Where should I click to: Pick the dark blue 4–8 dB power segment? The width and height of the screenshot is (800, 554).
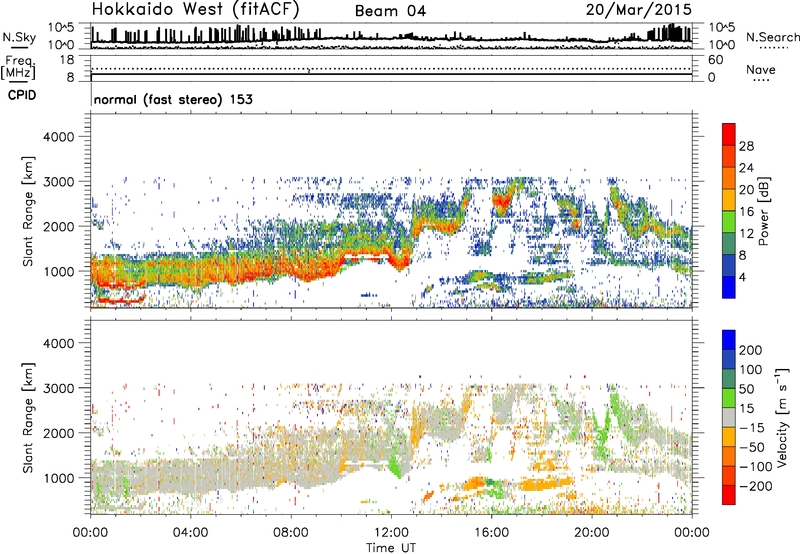pos(729,265)
